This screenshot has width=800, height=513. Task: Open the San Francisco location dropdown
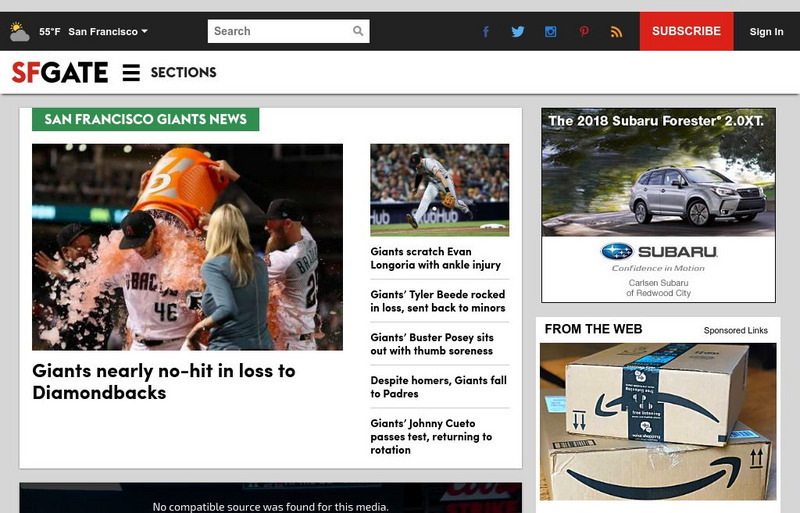click(x=108, y=32)
